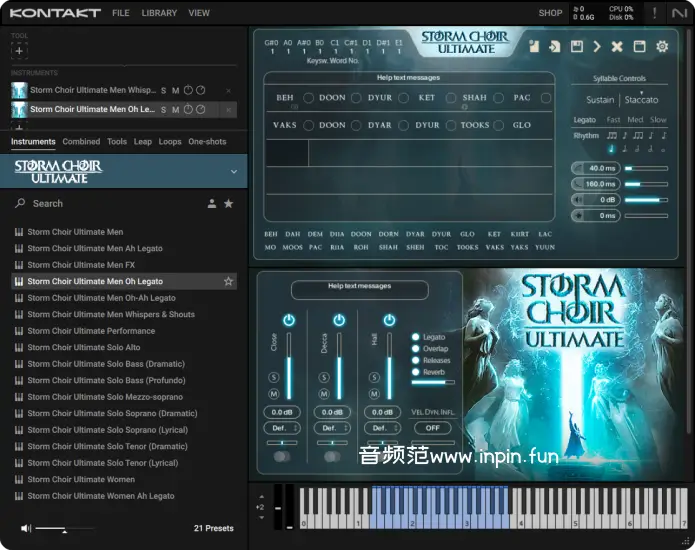Open the LIBRARY menu

tap(159, 13)
